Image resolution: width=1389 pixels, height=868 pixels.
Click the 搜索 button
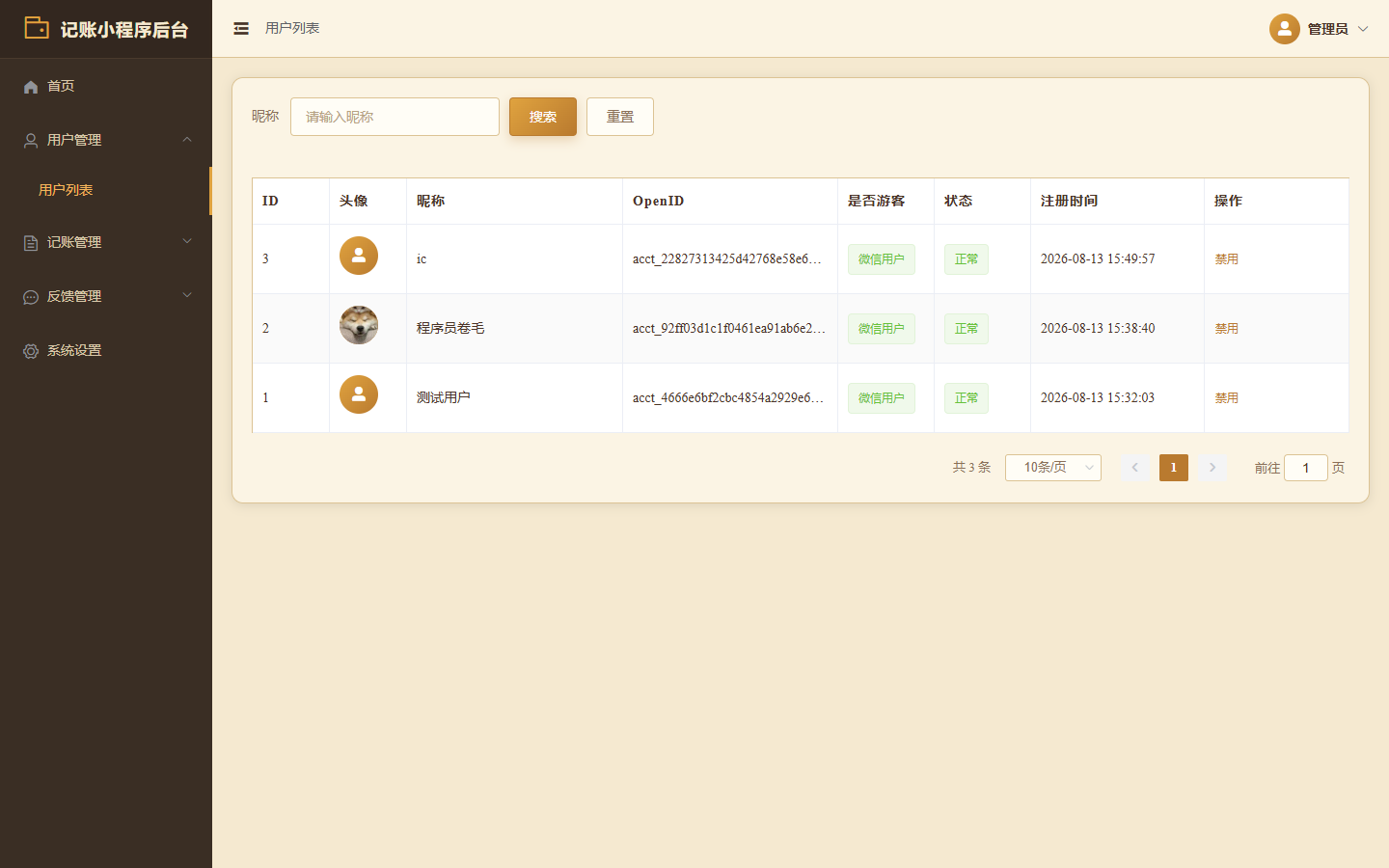coord(543,117)
